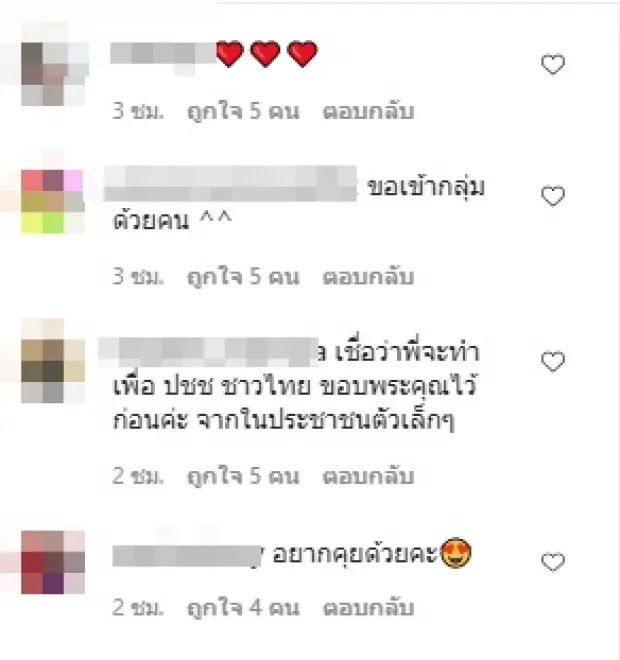The height and width of the screenshot is (660, 620).
Task: Reply to the hearts comment via ตอบกลับ
Action: click(x=368, y=112)
